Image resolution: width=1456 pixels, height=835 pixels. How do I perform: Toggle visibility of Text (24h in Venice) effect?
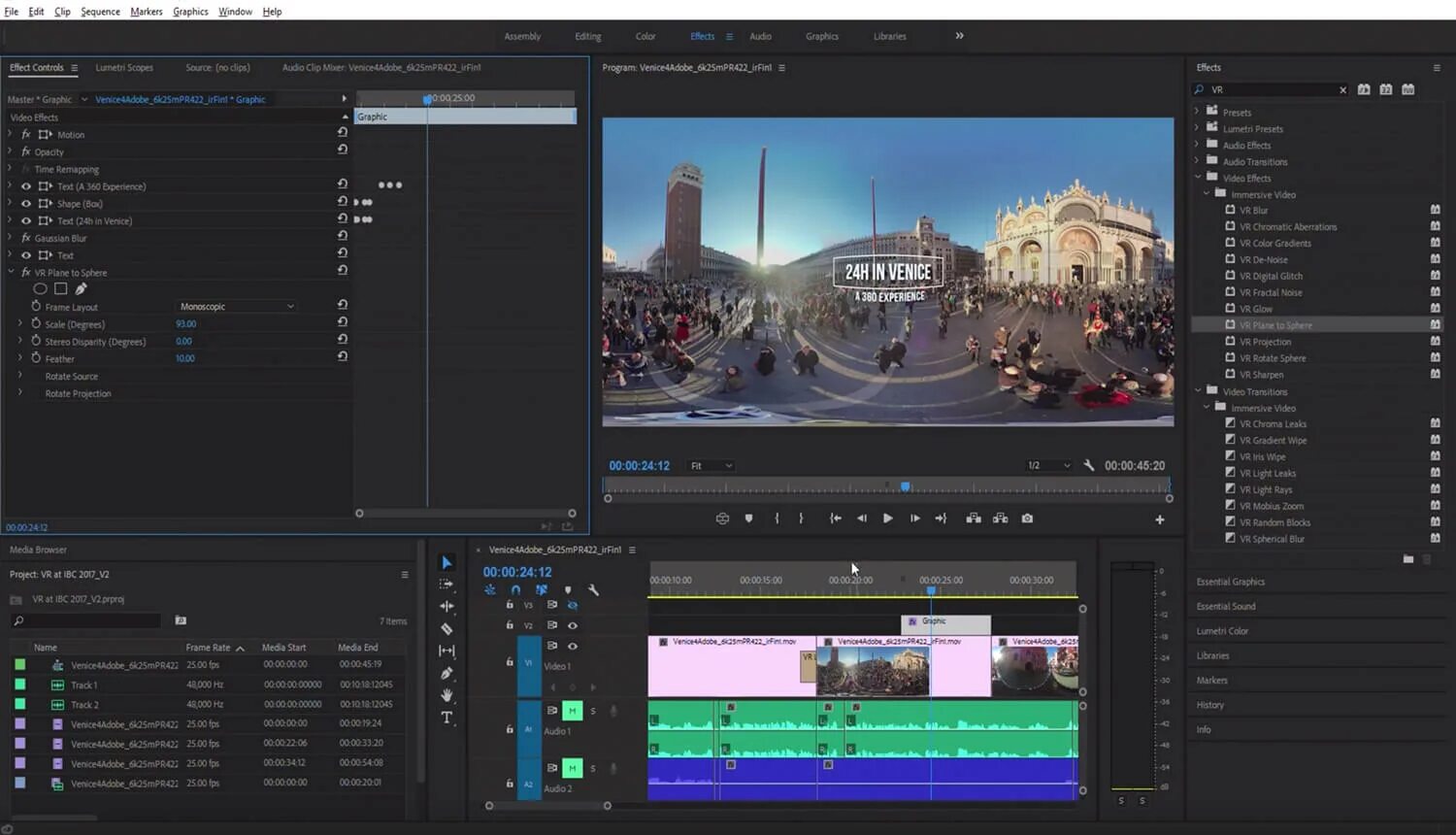pos(26,221)
